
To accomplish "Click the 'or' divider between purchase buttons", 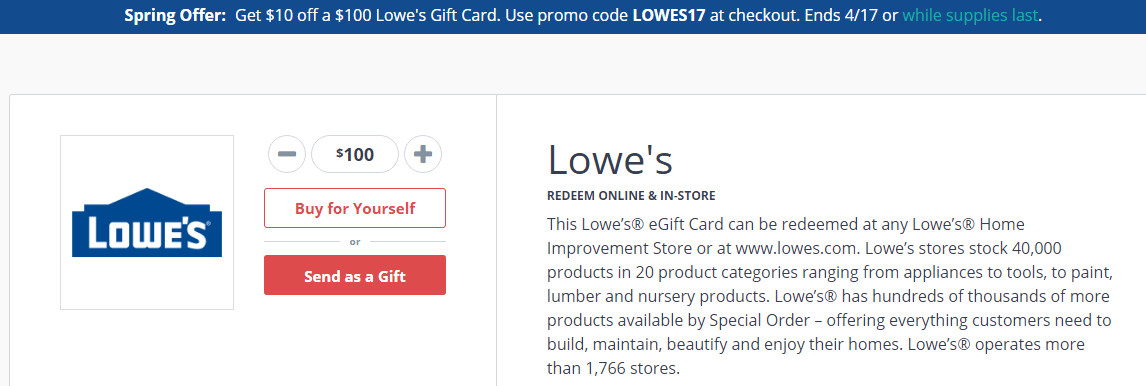I will coord(355,241).
